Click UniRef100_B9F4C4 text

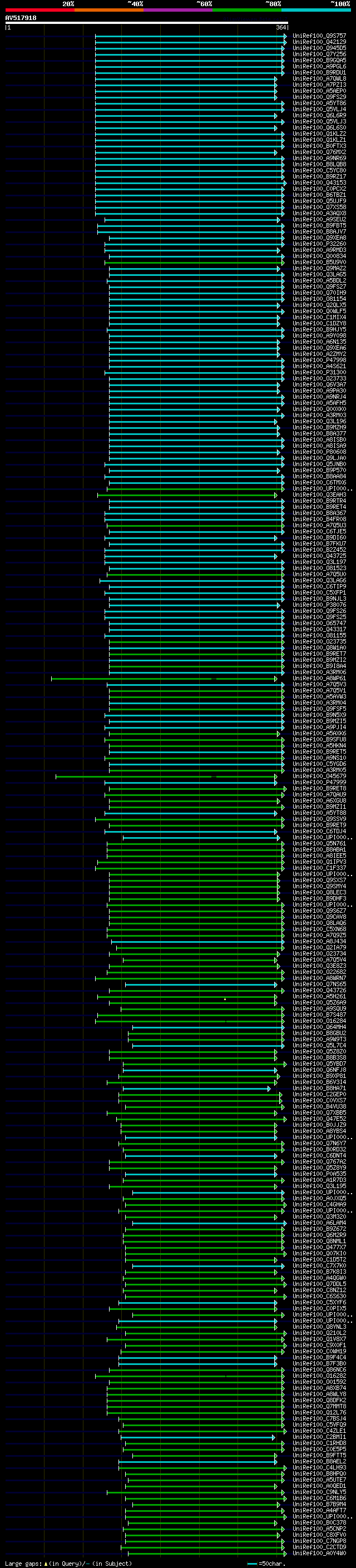coord(319,1357)
